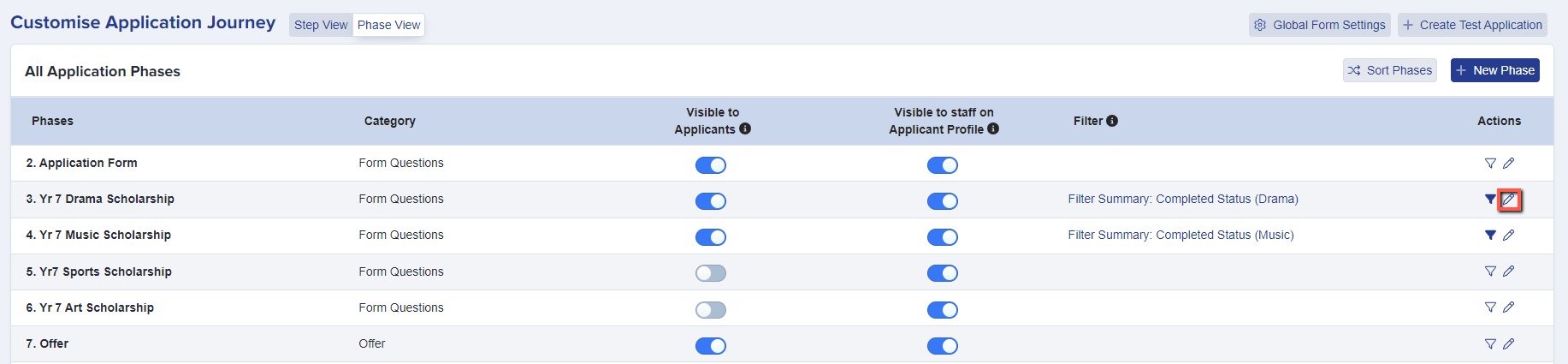The height and width of the screenshot is (364, 1568).
Task: Open filter for Yr 7 Drama Scholarship
Action: [1490, 199]
